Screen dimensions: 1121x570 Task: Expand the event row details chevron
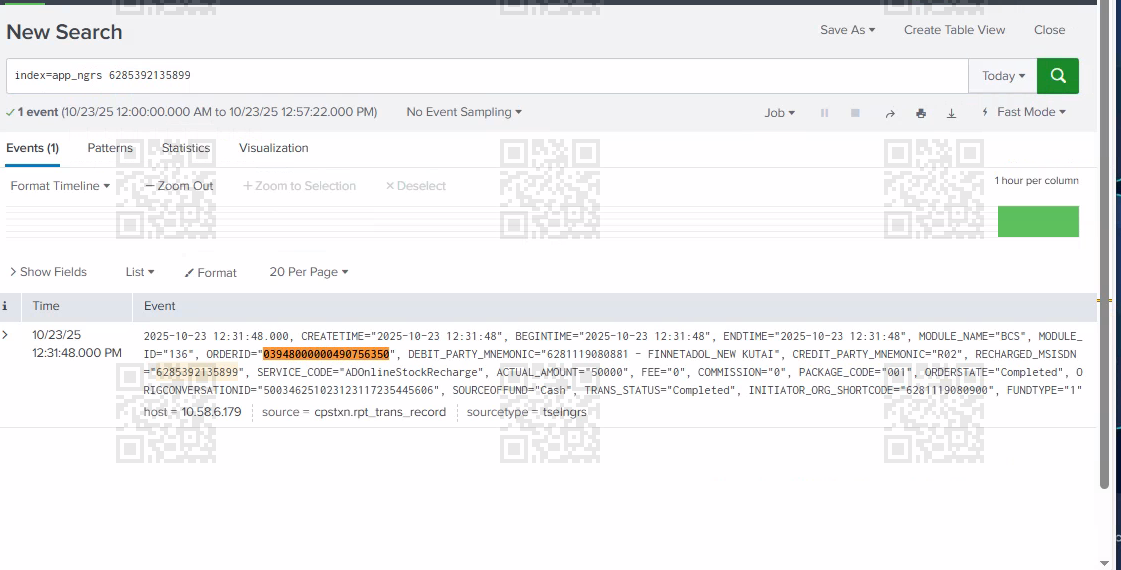tap(6, 335)
